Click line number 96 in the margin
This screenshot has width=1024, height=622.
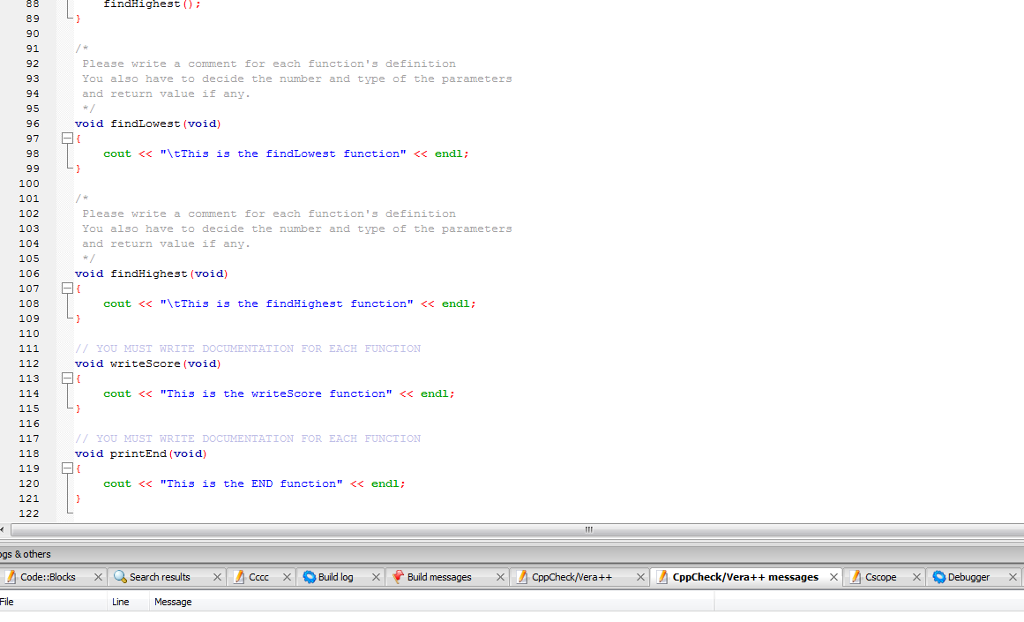pyautogui.click(x=33, y=123)
